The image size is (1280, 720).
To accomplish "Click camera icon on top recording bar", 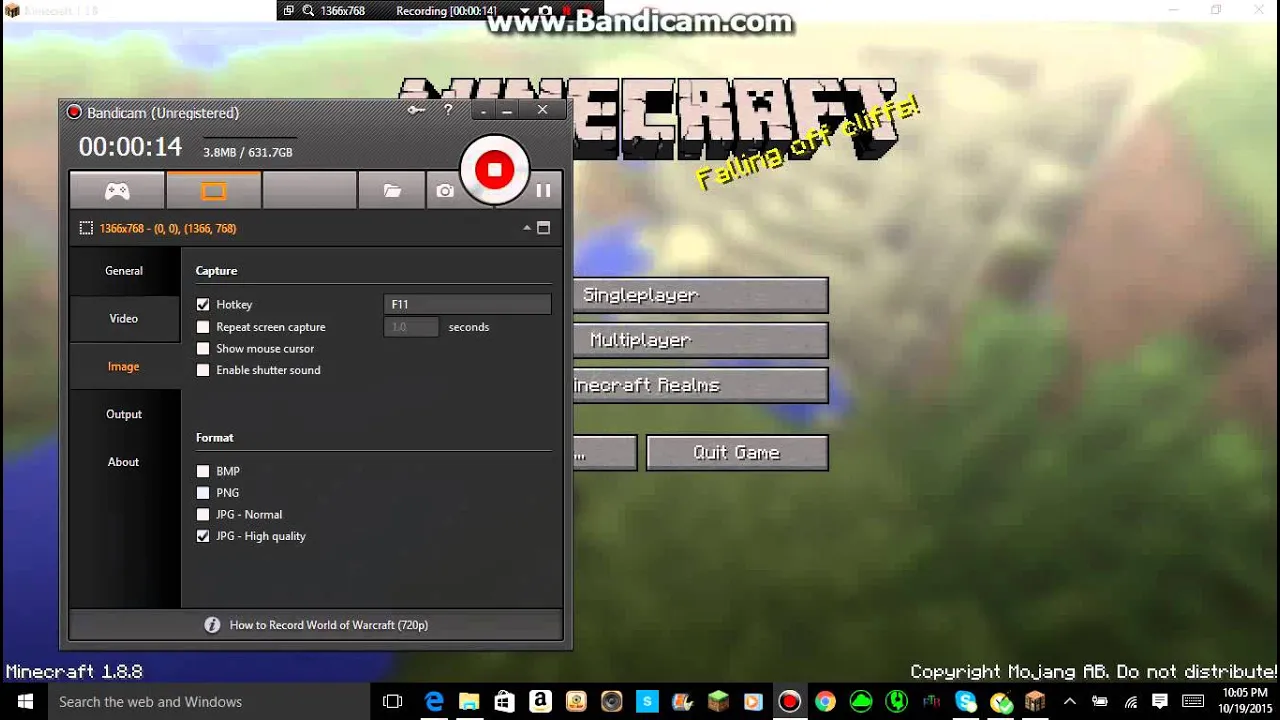I will [546, 11].
